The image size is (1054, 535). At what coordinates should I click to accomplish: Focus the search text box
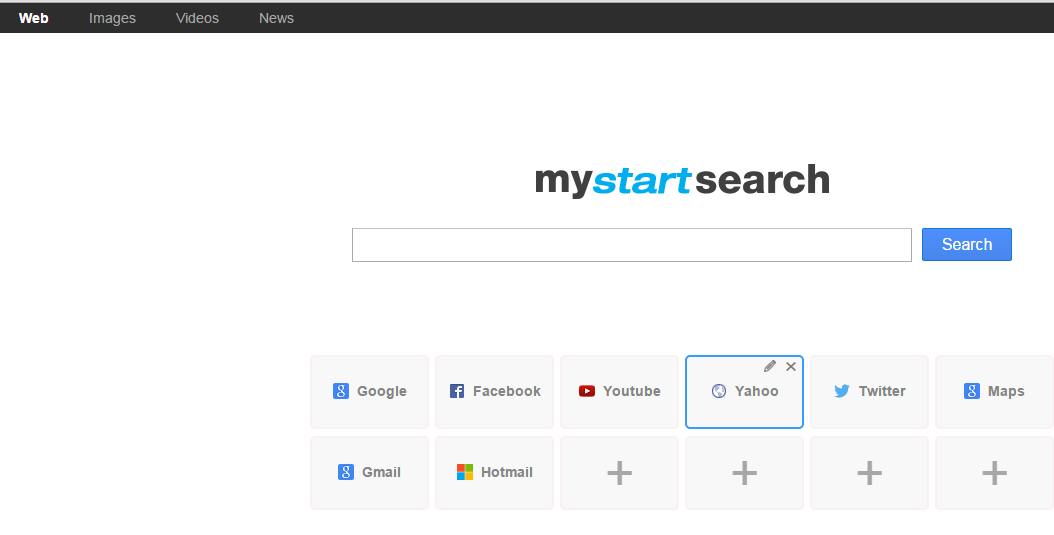[x=632, y=245]
